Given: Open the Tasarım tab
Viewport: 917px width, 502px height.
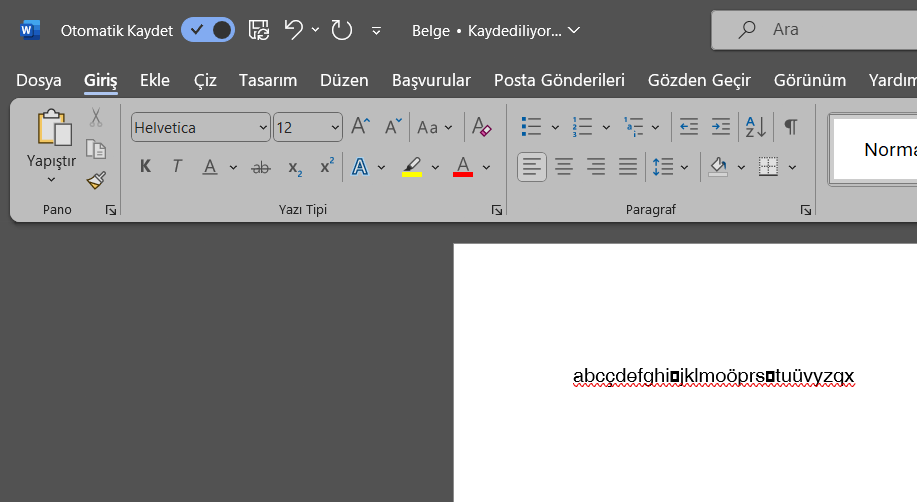Looking at the screenshot, I should (268, 80).
